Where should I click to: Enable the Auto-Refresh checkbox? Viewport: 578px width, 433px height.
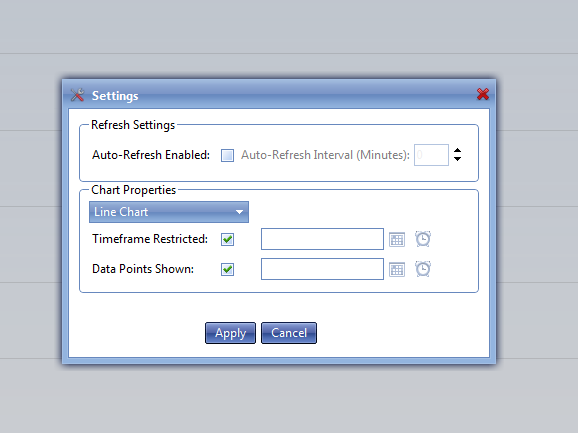[227, 156]
